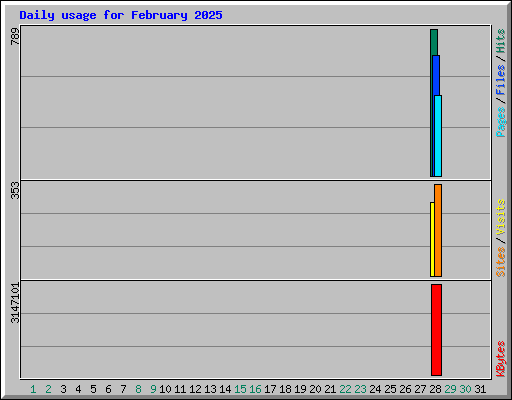Click day 18 on the x-axis
The image size is (512, 400).
click(285, 389)
